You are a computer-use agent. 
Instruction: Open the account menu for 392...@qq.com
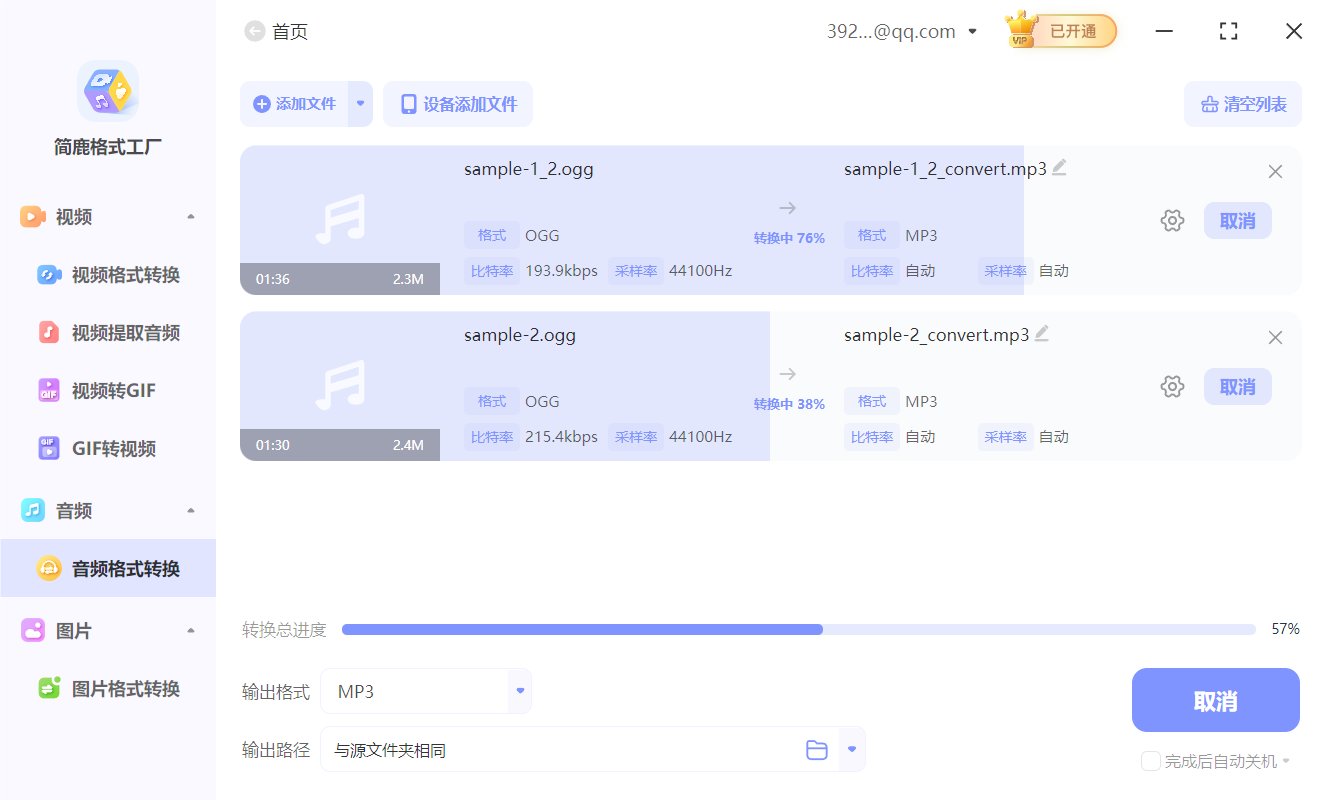[901, 31]
